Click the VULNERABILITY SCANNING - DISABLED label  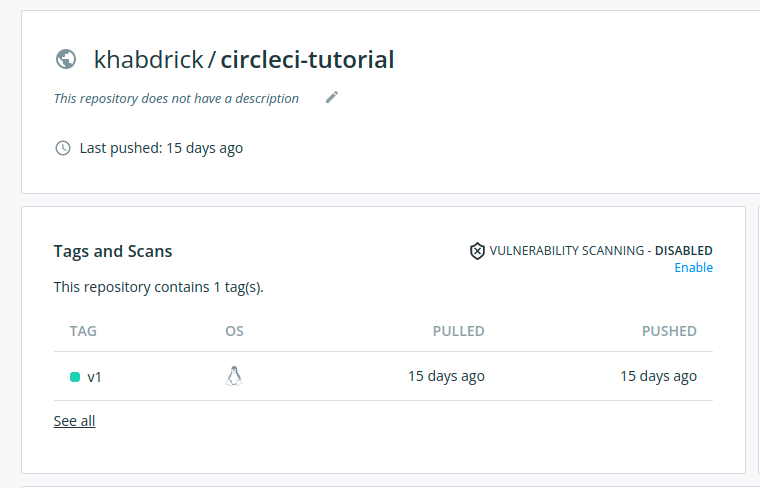(x=601, y=251)
